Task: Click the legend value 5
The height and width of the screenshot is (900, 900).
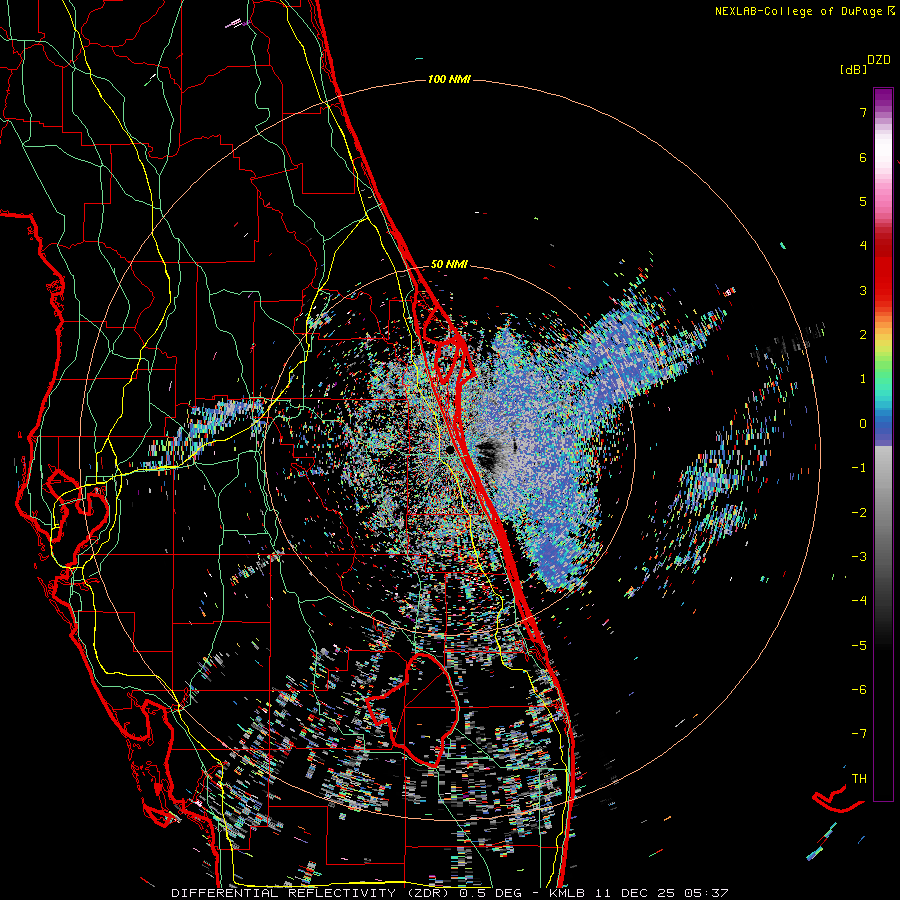Action: coord(863,201)
